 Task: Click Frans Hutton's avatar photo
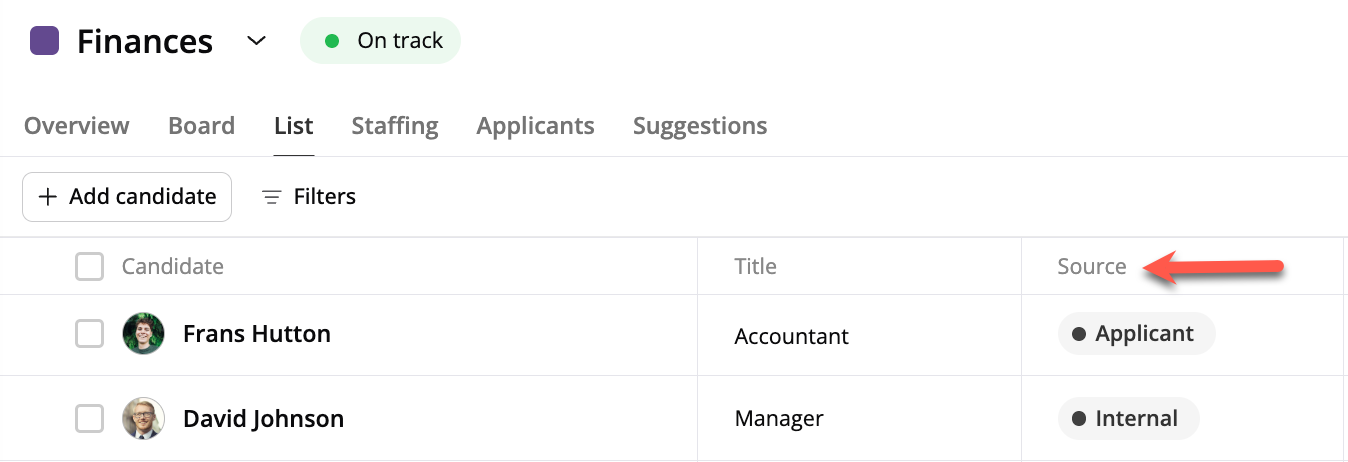click(x=143, y=334)
